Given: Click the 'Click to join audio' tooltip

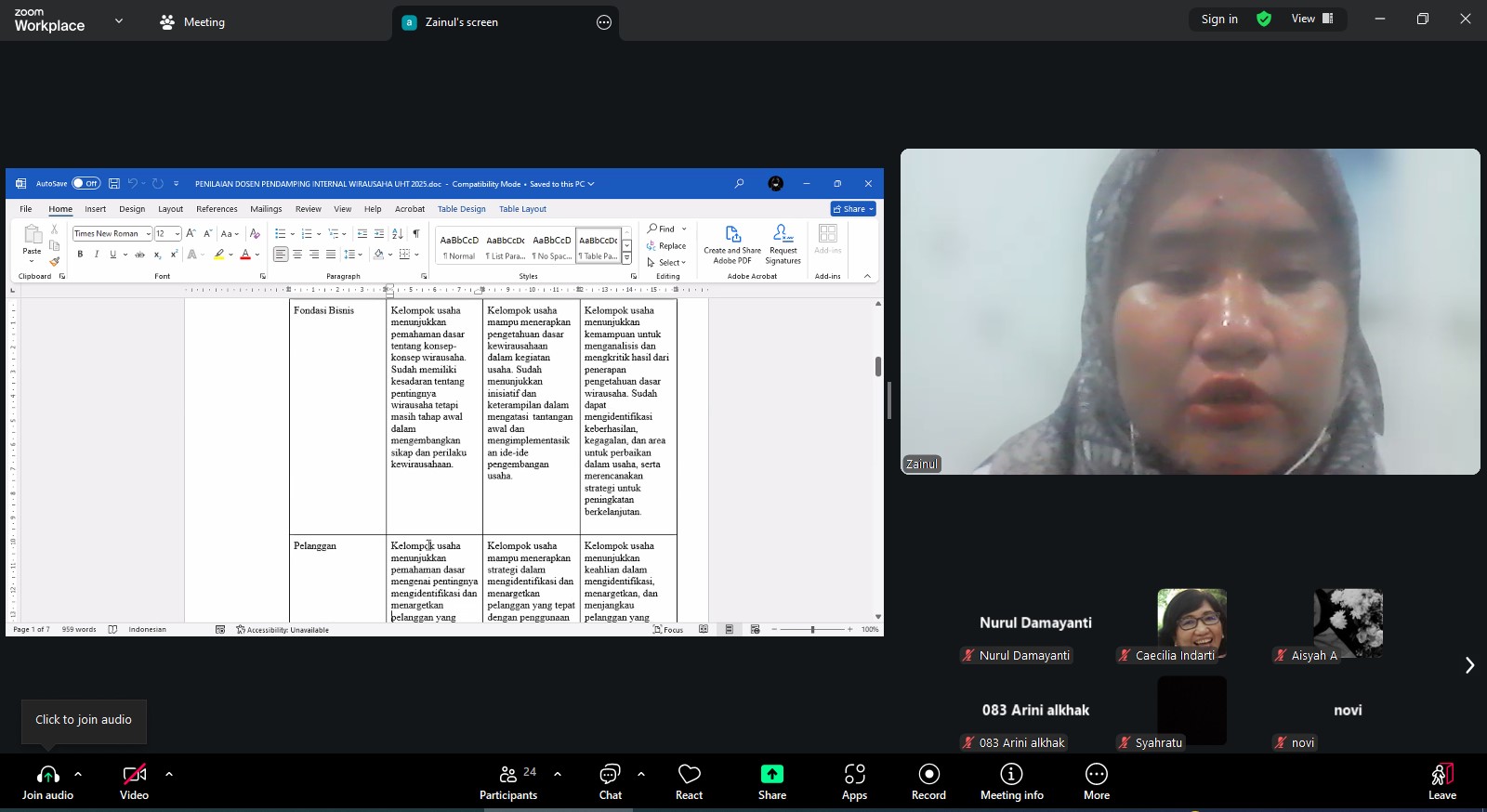Looking at the screenshot, I should click(84, 720).
